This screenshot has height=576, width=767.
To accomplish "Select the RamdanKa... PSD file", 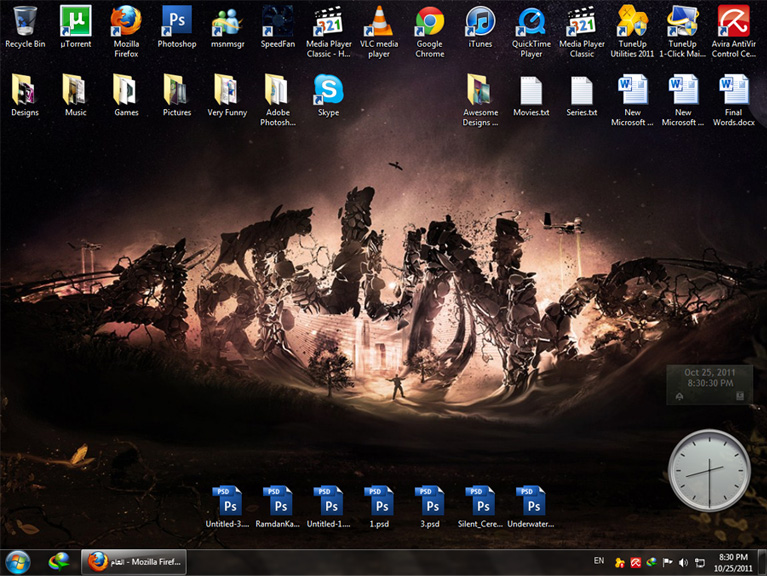I will tap(278, 507).
